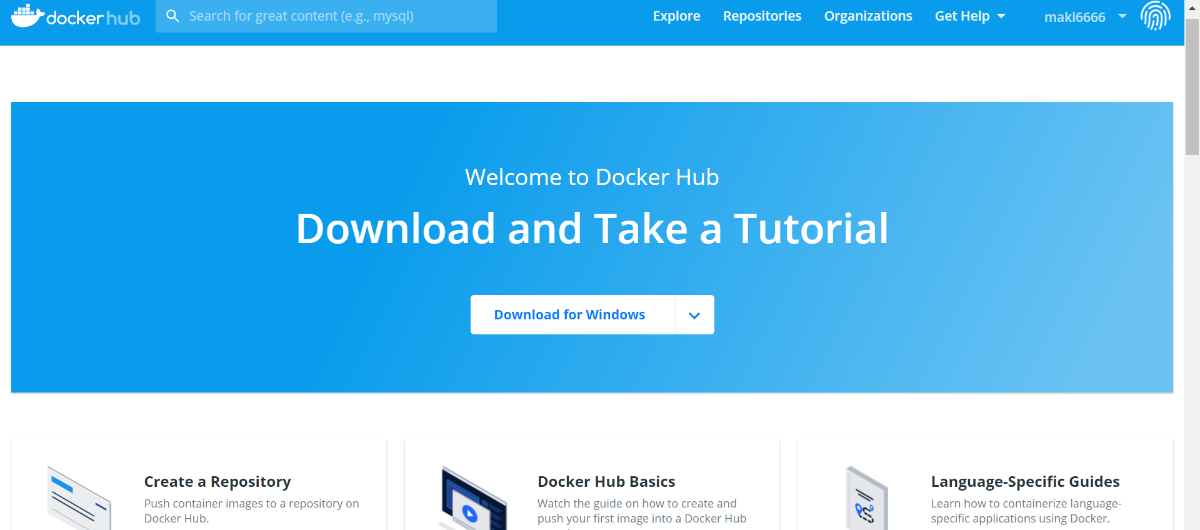The height and width of the screenshot is (530, 1200).
Task: Expand the Get Help menu
Action: coord(970,16)
